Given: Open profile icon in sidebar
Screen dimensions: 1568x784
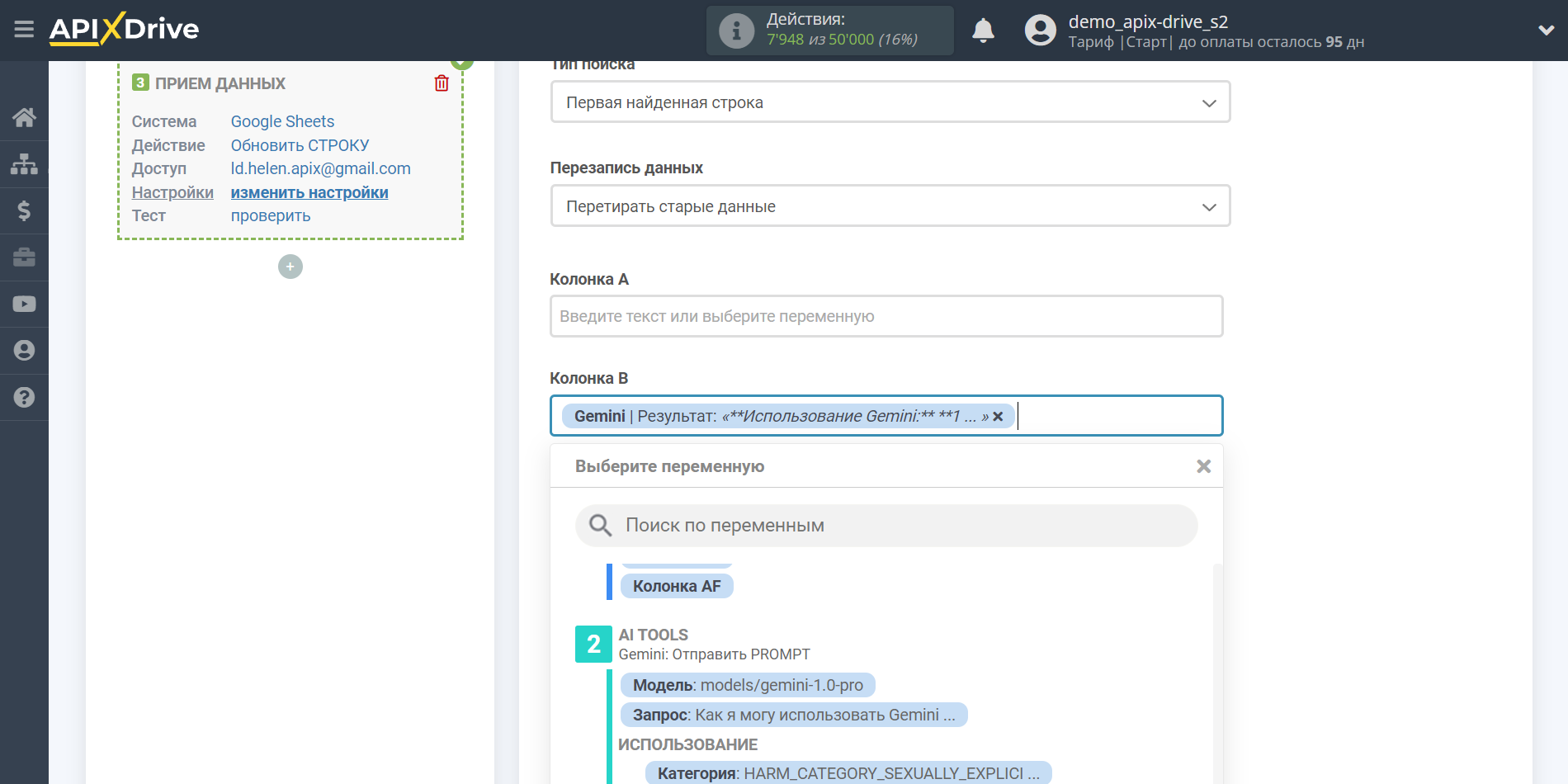Looking at the screenshot, I should [24, 351].
